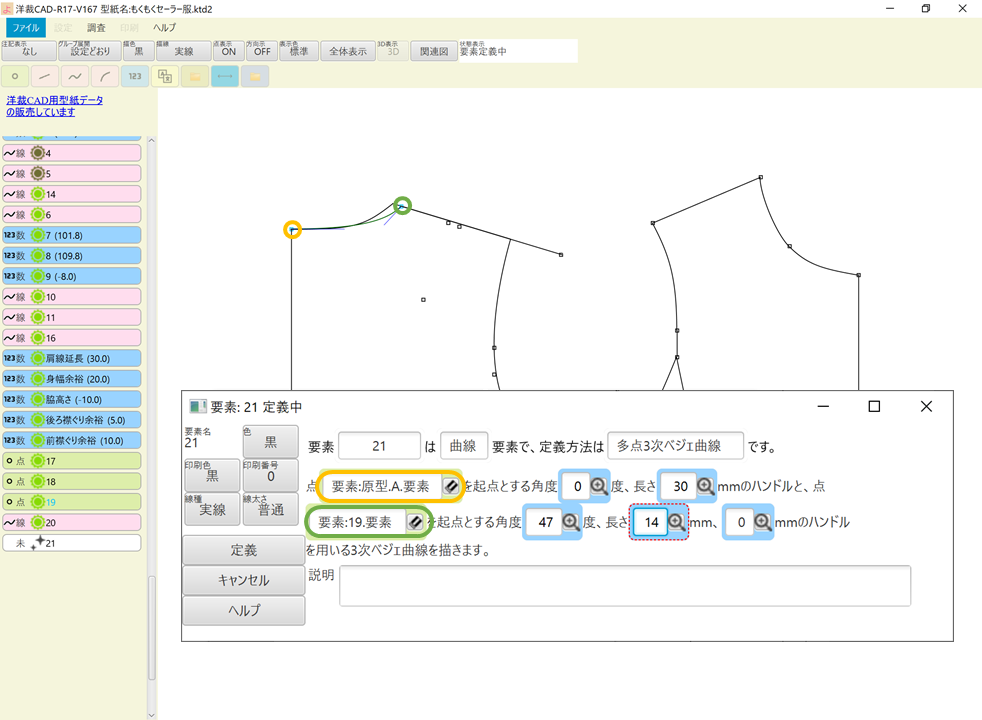
Task: Select the point creation tool in the toolbar
Action: [x=15, y=76]
